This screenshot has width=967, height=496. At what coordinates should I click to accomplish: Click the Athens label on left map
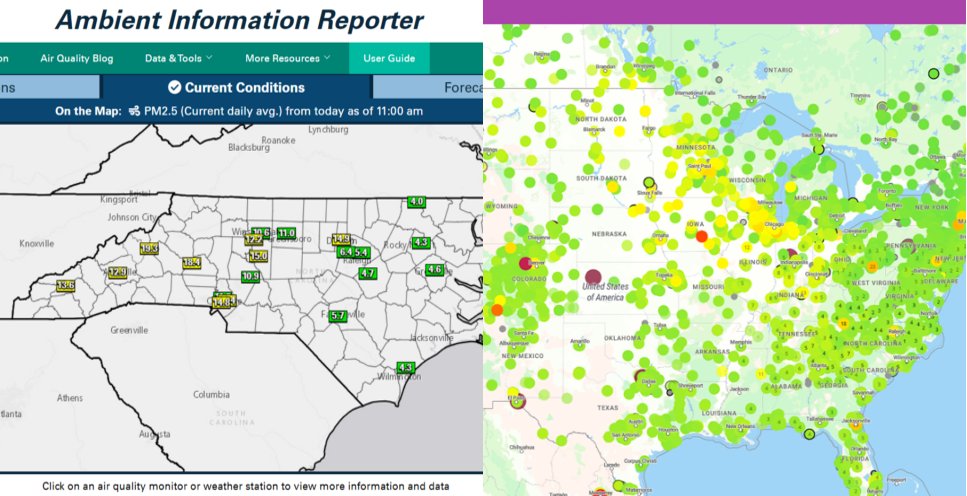(70, 398)
